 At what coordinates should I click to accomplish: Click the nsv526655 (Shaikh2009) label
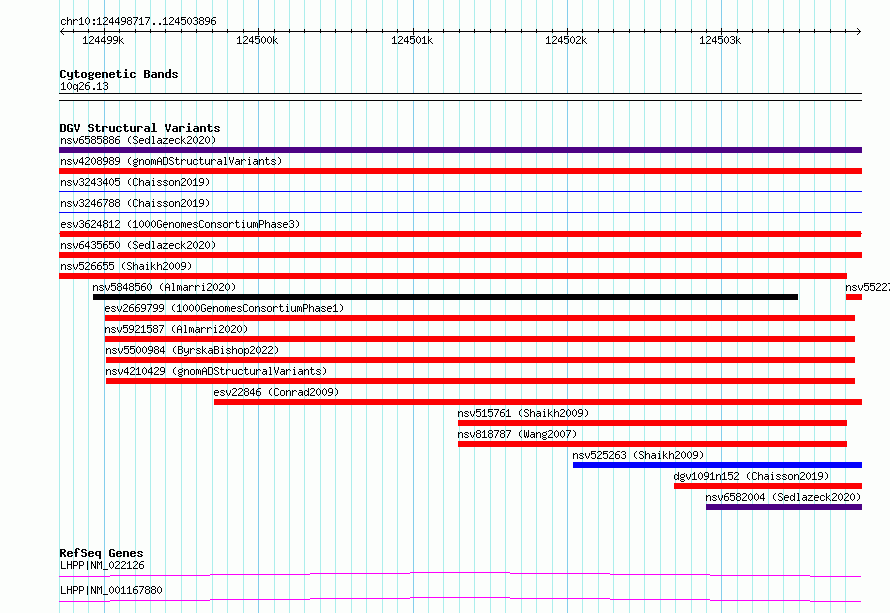(126, 266)
